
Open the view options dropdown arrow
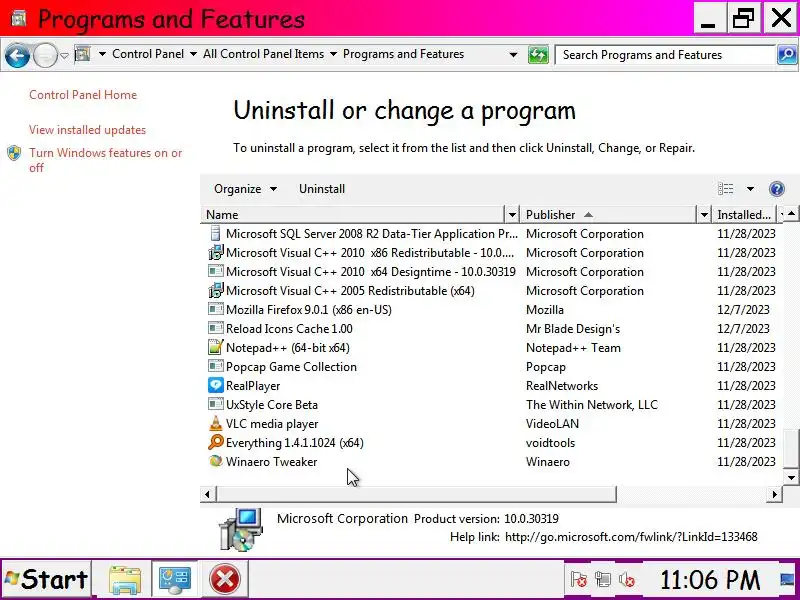(750, 189)
